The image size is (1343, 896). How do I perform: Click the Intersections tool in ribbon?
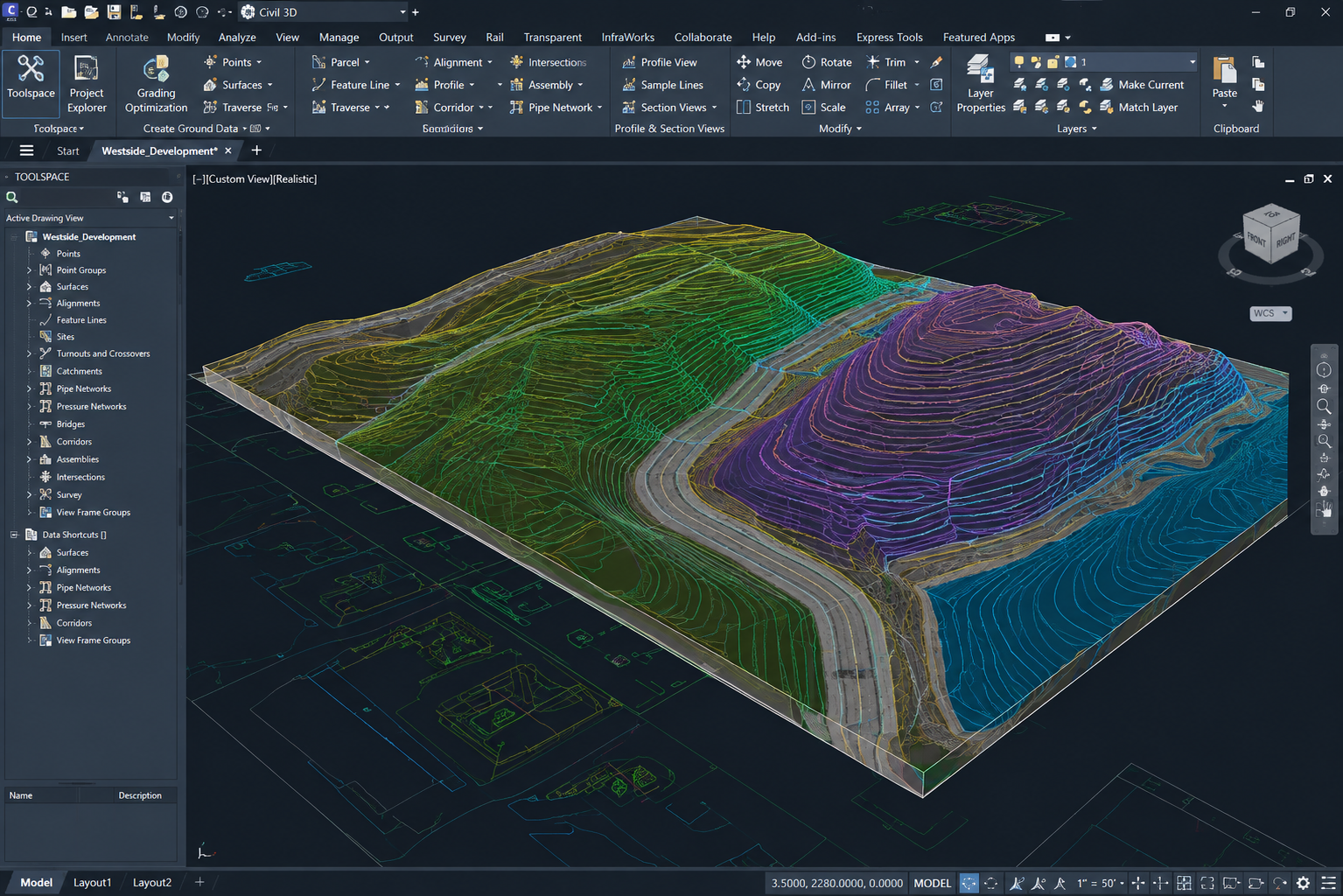coord(548,62)
